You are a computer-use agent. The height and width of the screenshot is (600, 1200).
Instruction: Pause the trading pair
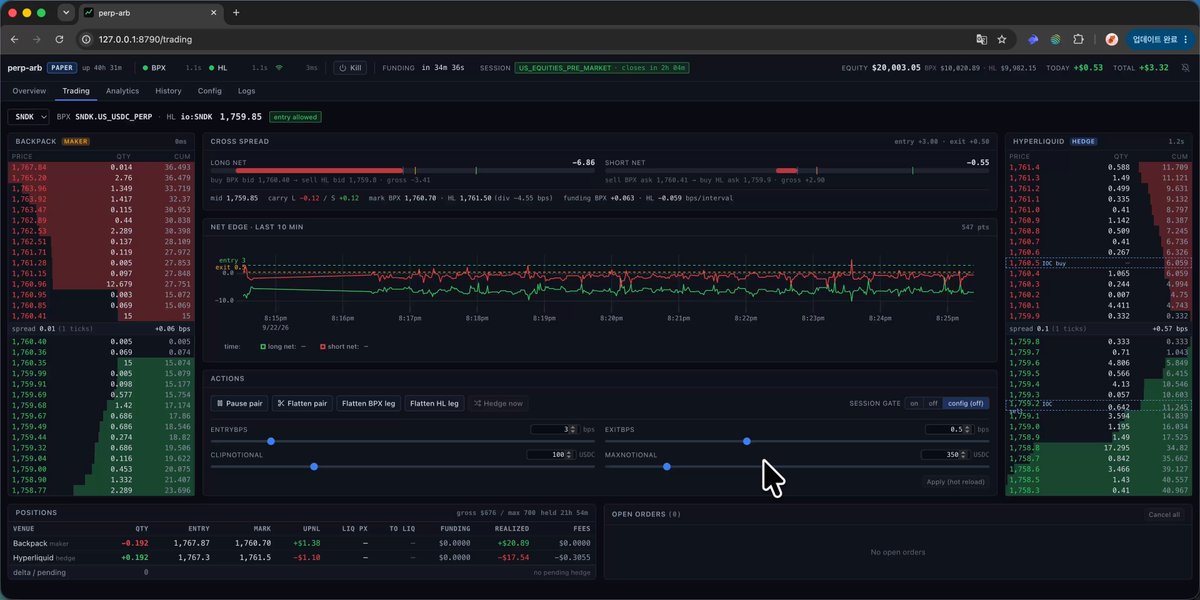tap(238, 403)
